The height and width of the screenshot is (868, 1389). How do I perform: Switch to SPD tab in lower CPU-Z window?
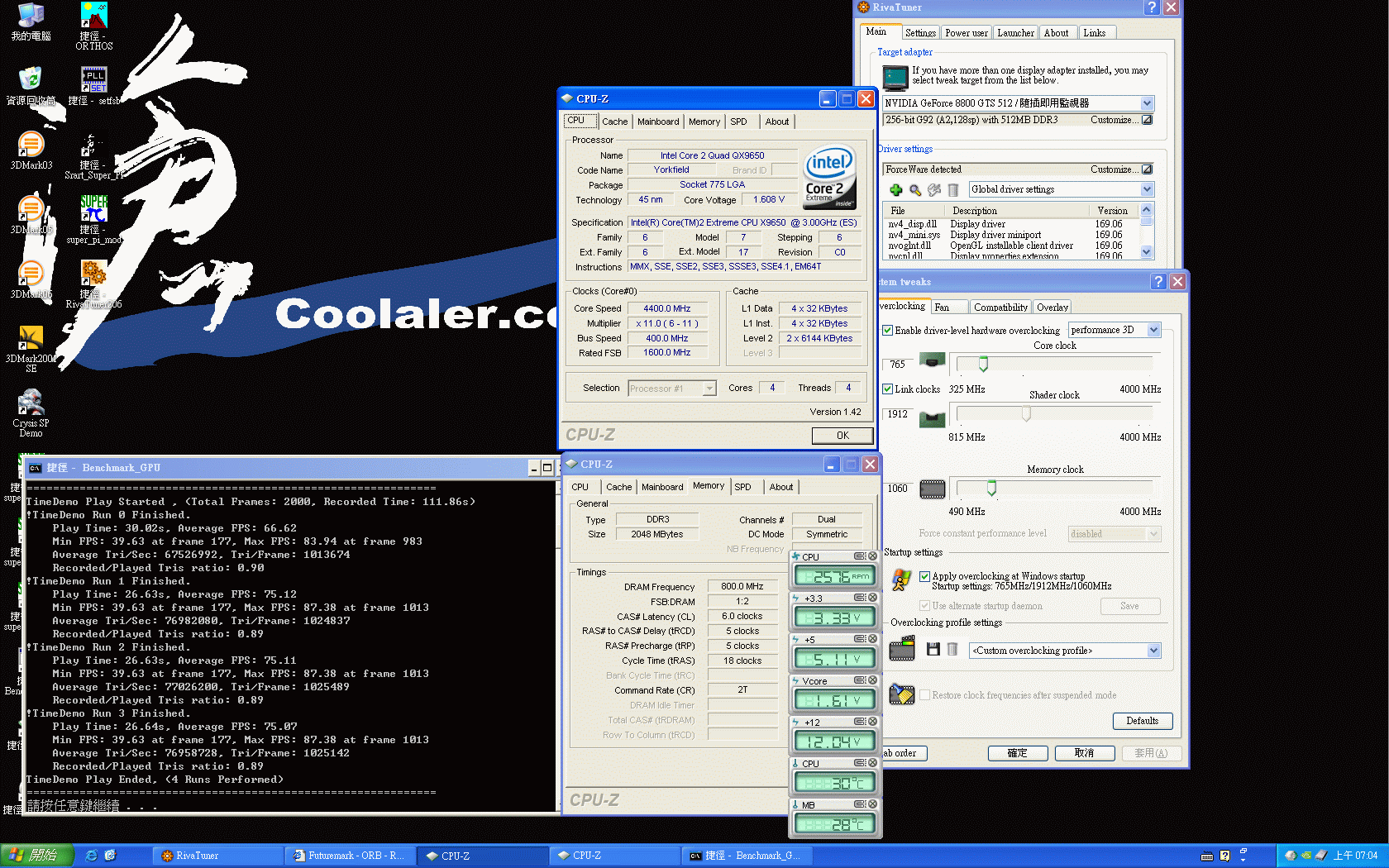tap(743, 487)
